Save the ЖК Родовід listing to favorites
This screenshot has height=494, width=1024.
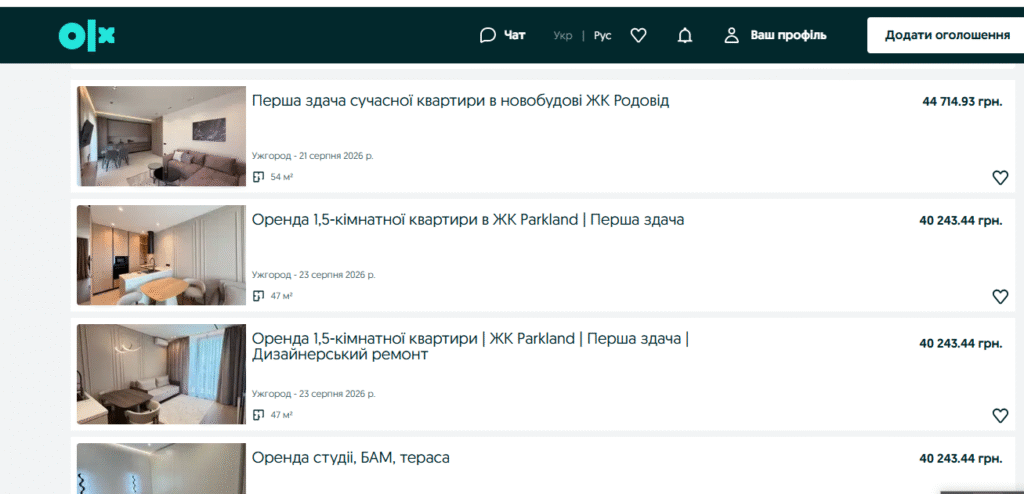click(1000, 177)
